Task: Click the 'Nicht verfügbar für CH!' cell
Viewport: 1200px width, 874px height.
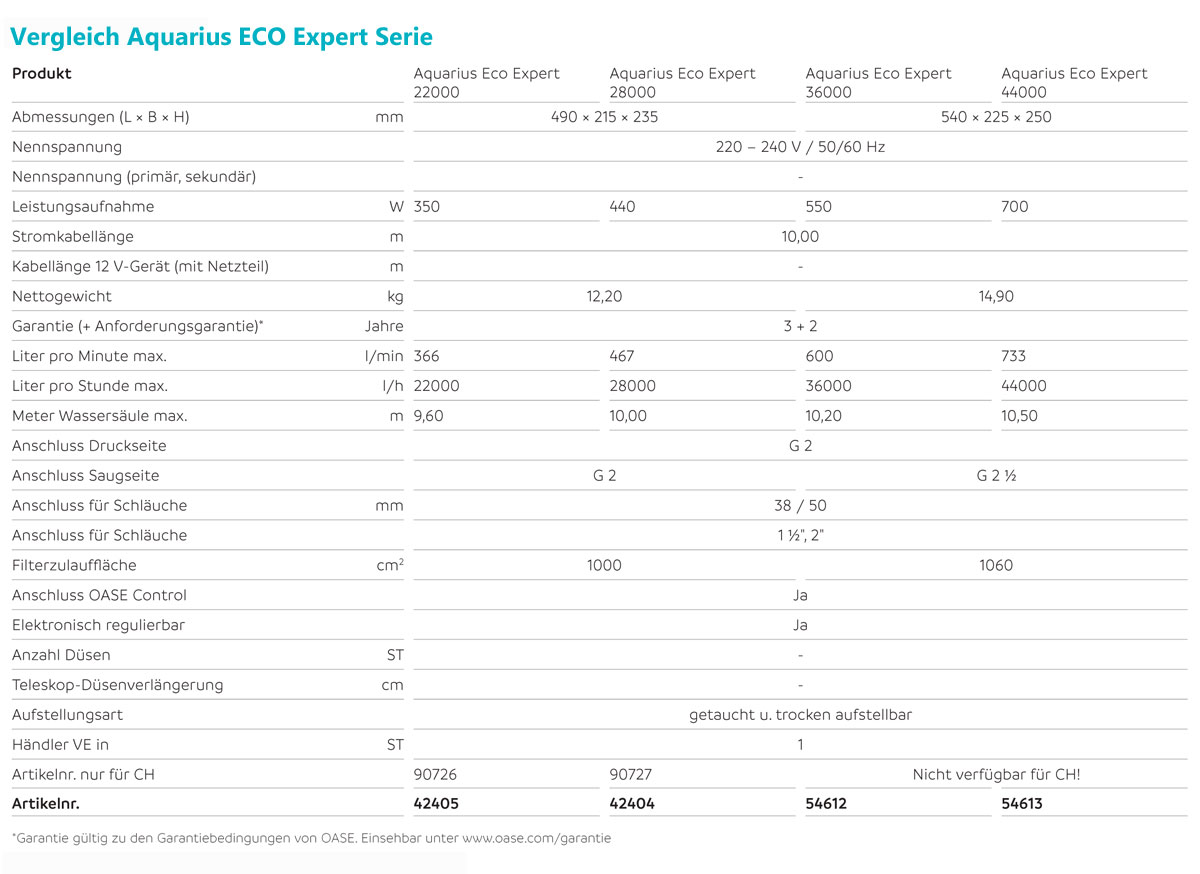Action: coord(996,774)
